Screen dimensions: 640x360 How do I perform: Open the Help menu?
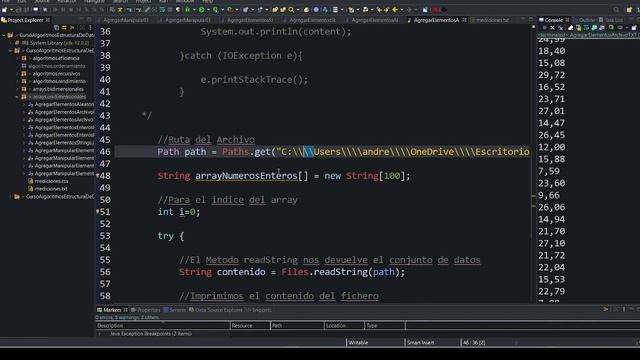(207, 1)
